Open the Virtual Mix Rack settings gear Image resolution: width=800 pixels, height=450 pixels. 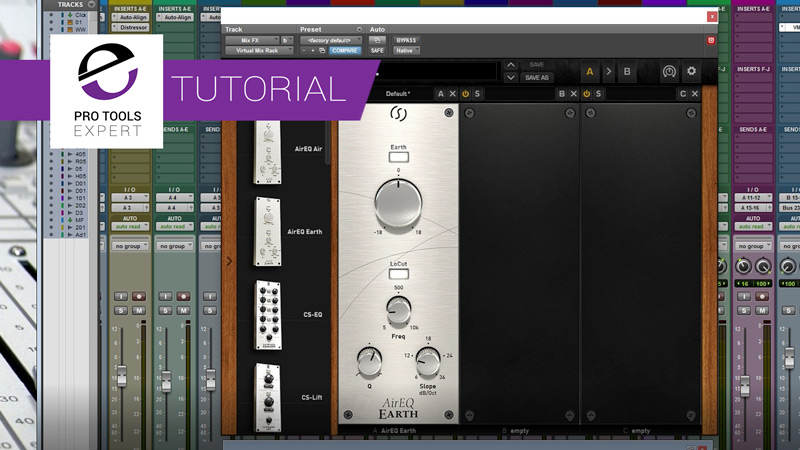tap(691, 71)
